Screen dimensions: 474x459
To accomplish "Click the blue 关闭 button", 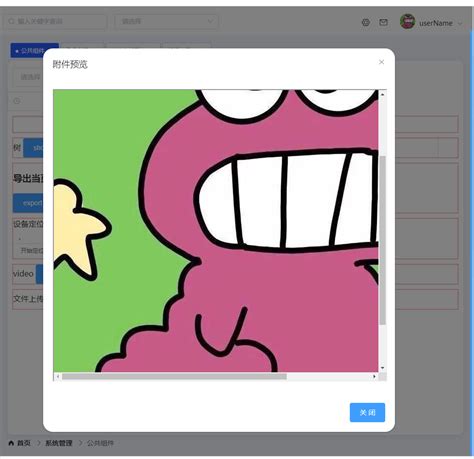I will (x=367, y=412).
